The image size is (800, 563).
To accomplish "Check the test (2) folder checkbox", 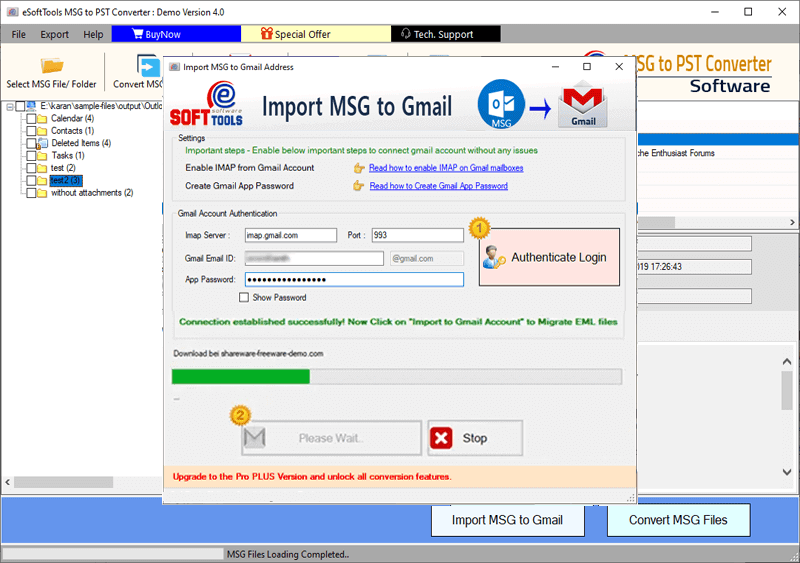I will (x=31, y=168).
